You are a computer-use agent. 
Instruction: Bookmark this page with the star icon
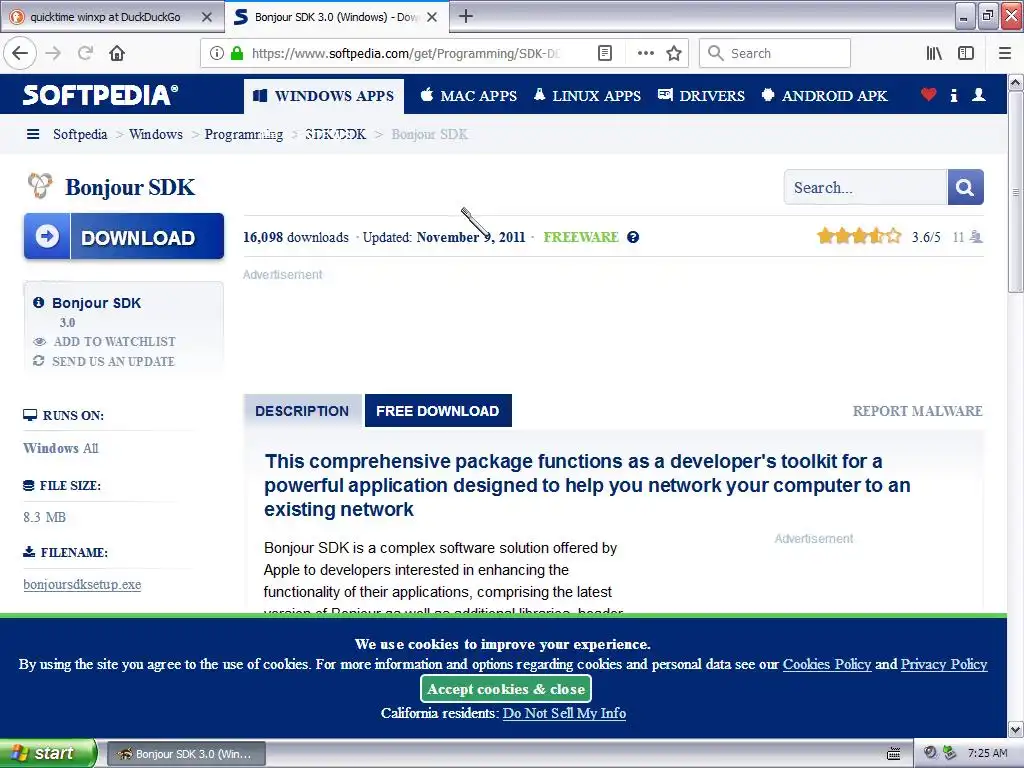674,54
